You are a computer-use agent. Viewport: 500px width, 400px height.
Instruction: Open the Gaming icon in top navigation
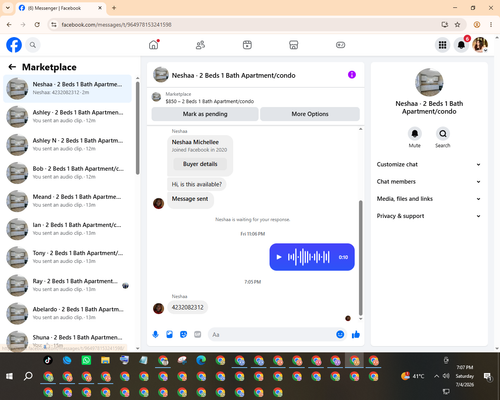tap(340, 45)
